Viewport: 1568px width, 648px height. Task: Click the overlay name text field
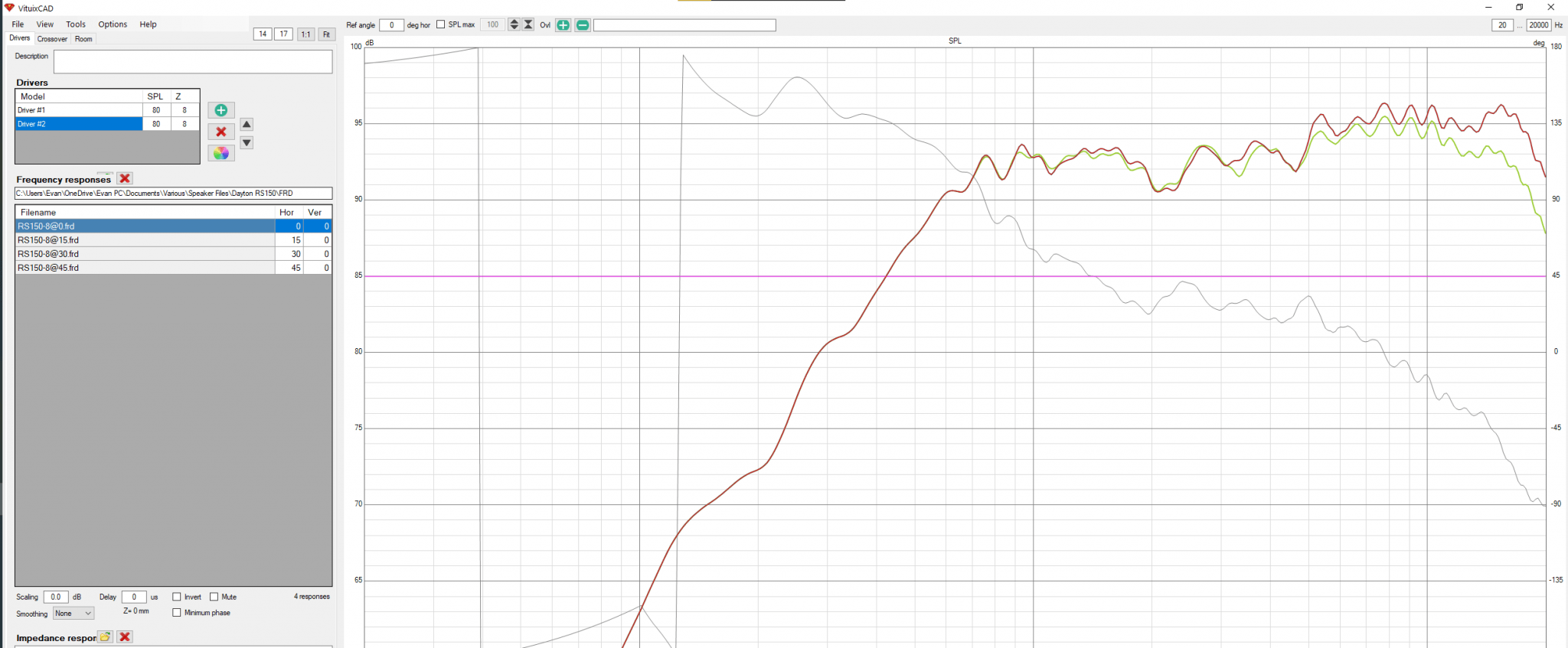(x=684, y=25)
